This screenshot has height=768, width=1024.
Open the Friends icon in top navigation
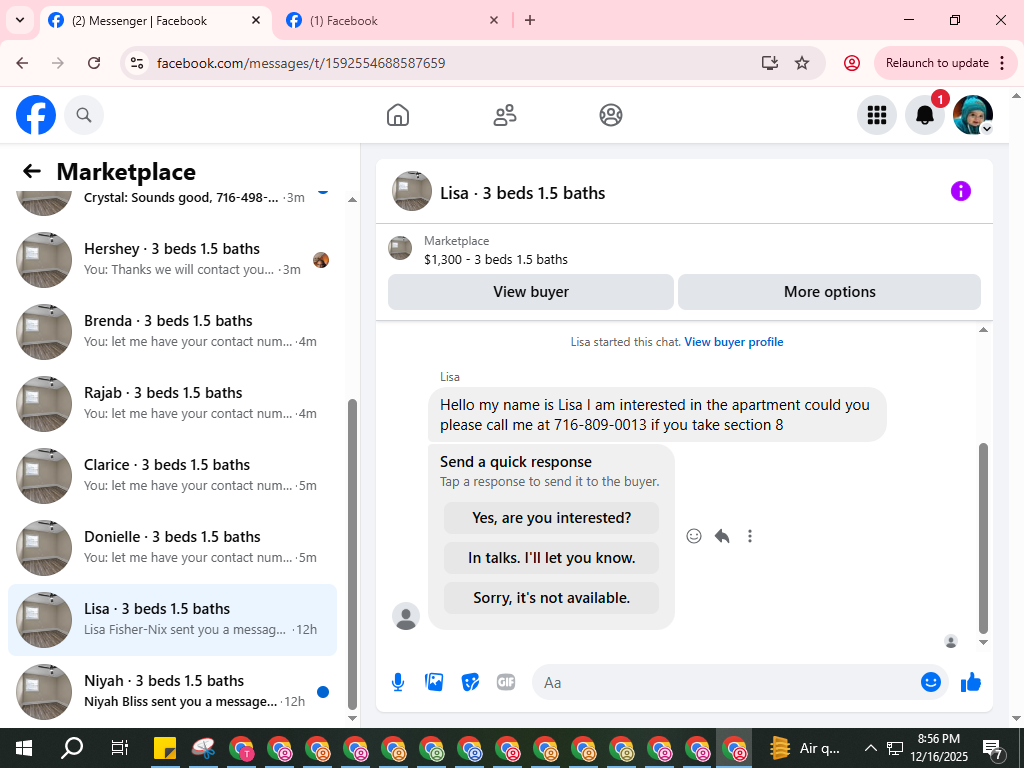pyautogui.click(x=504, y=115)
